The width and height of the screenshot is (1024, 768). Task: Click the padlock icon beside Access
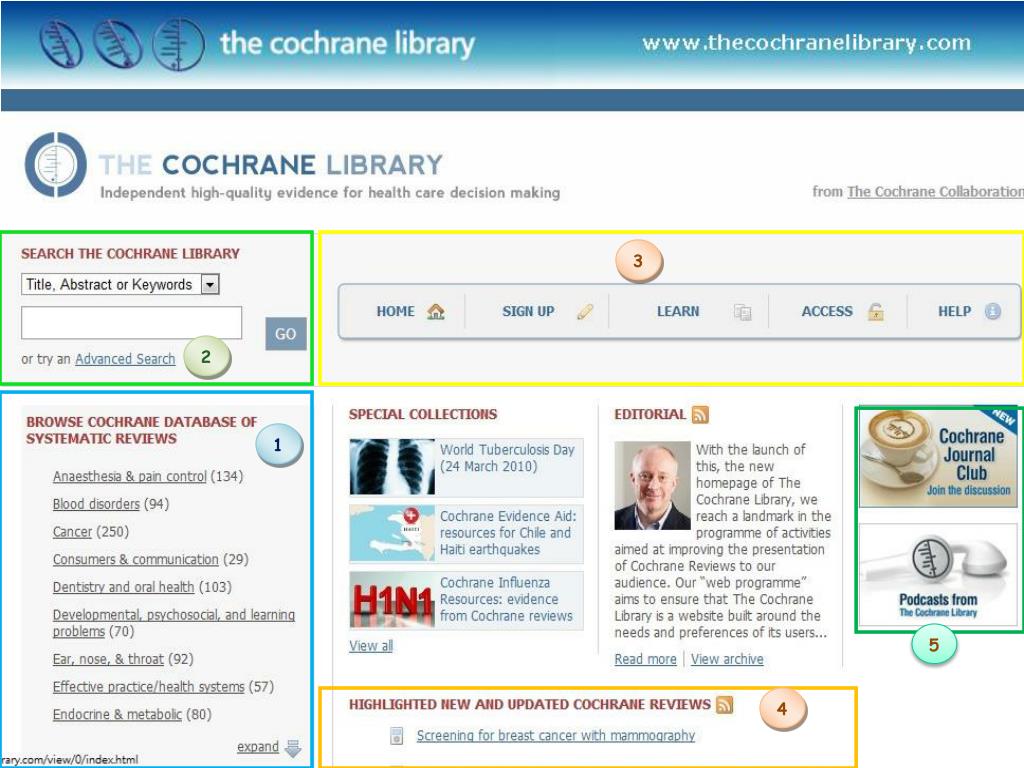coord(876,312)
